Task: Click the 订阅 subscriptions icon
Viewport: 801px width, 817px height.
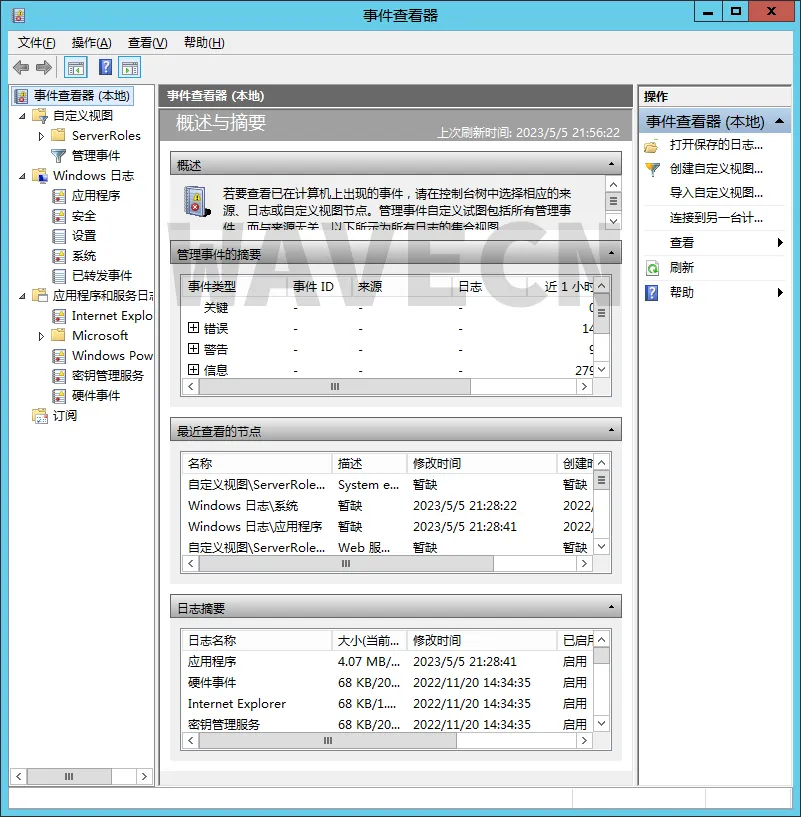Action: pyautogui.click(x=40, y=416)
